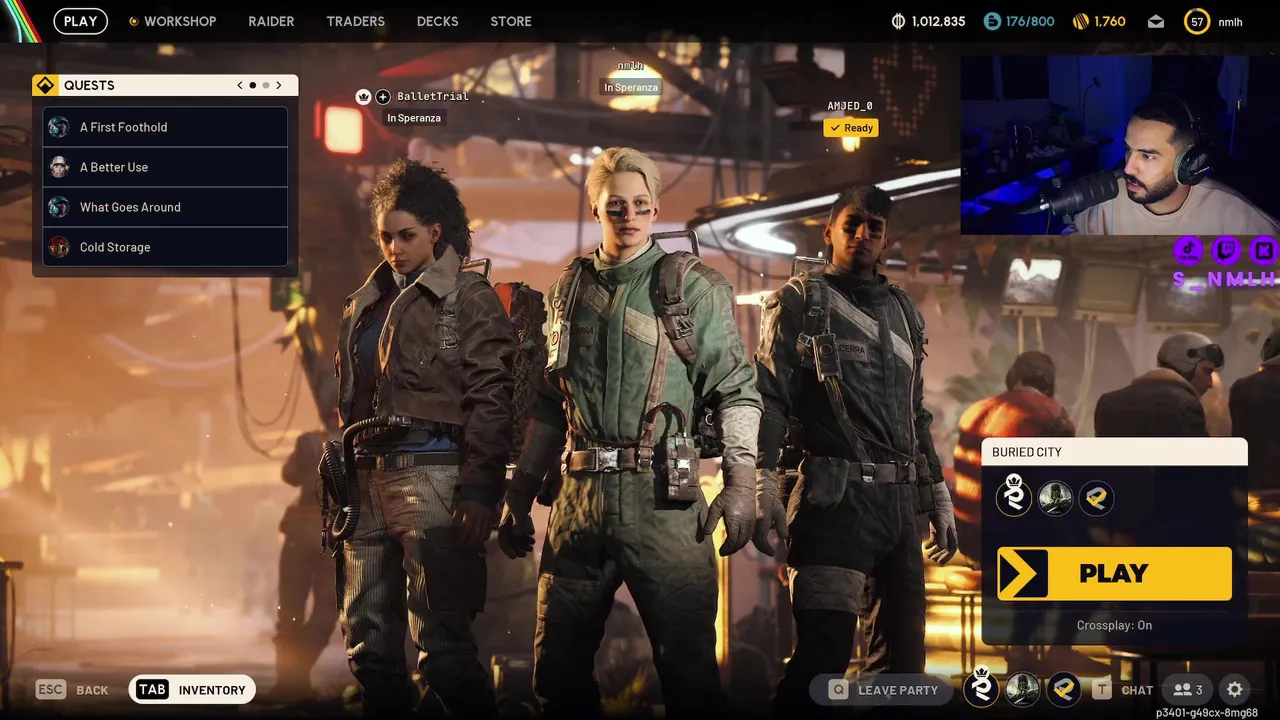Click the A Better Use quest giver portrait
The height and width of the screenshot is (720, 1280).
click(x=59, y=167)
